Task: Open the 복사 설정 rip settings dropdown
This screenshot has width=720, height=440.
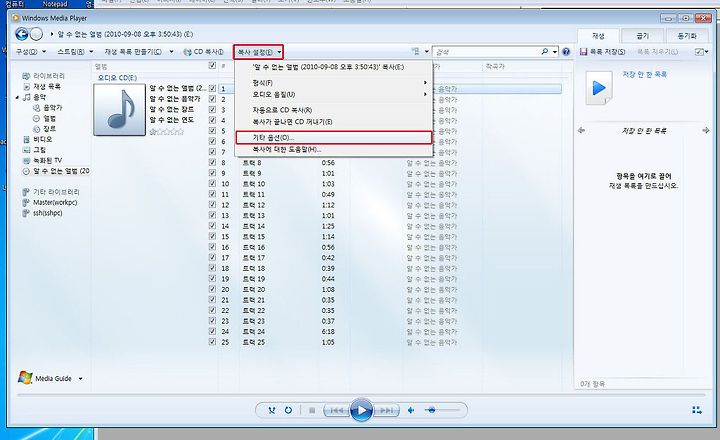Action: coord(258,52)
